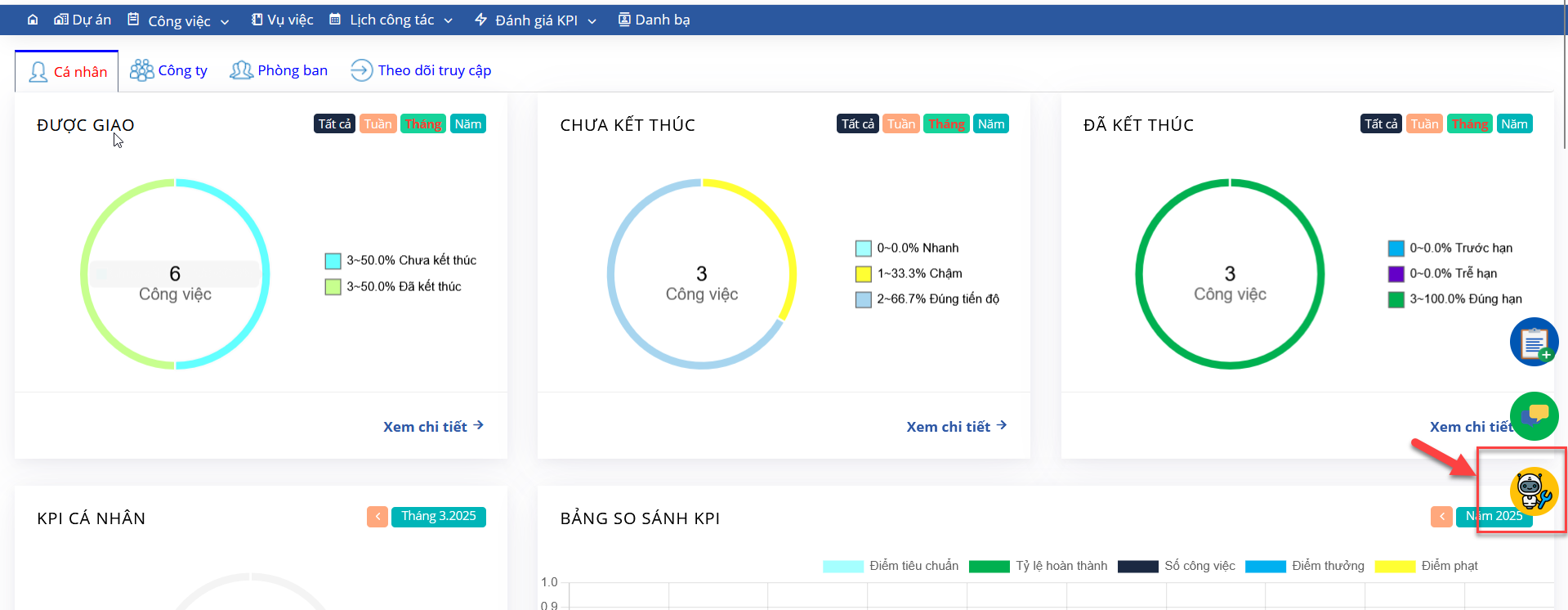This screenshot has height=610, width=1568.
Task: Toggle Điểm tiêu chuẩn chart legend
Action: 891,566
